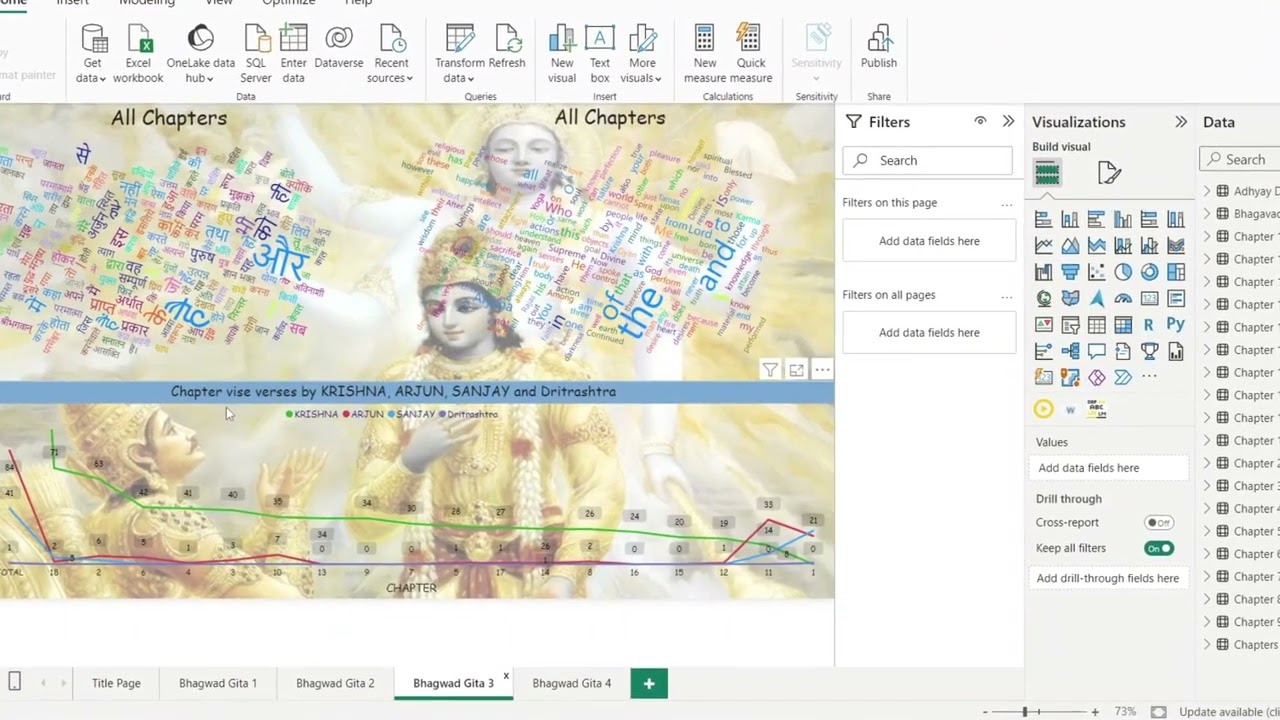This screenshot has height=720, width=1280.
Task: Select the area chart visual
Action: point(1070,245)
